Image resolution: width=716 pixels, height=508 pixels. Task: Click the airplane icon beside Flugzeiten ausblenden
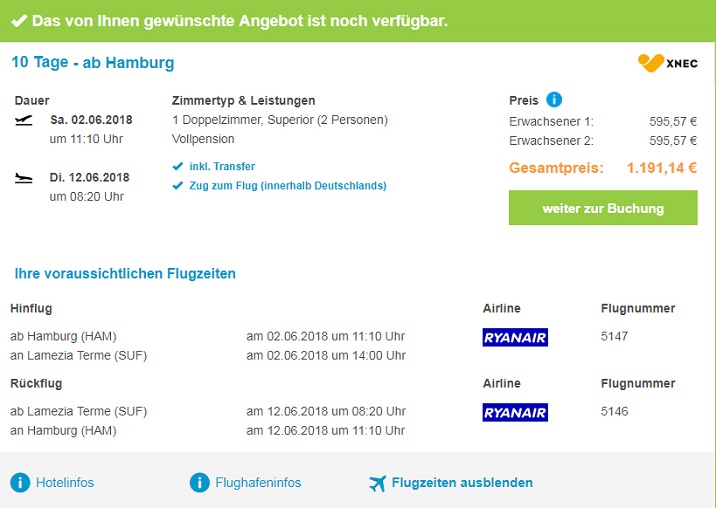(x=377, y=483)
